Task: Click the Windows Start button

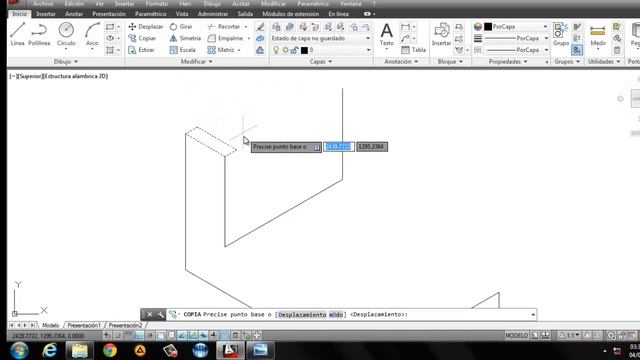Action: [x=19, y=350]
